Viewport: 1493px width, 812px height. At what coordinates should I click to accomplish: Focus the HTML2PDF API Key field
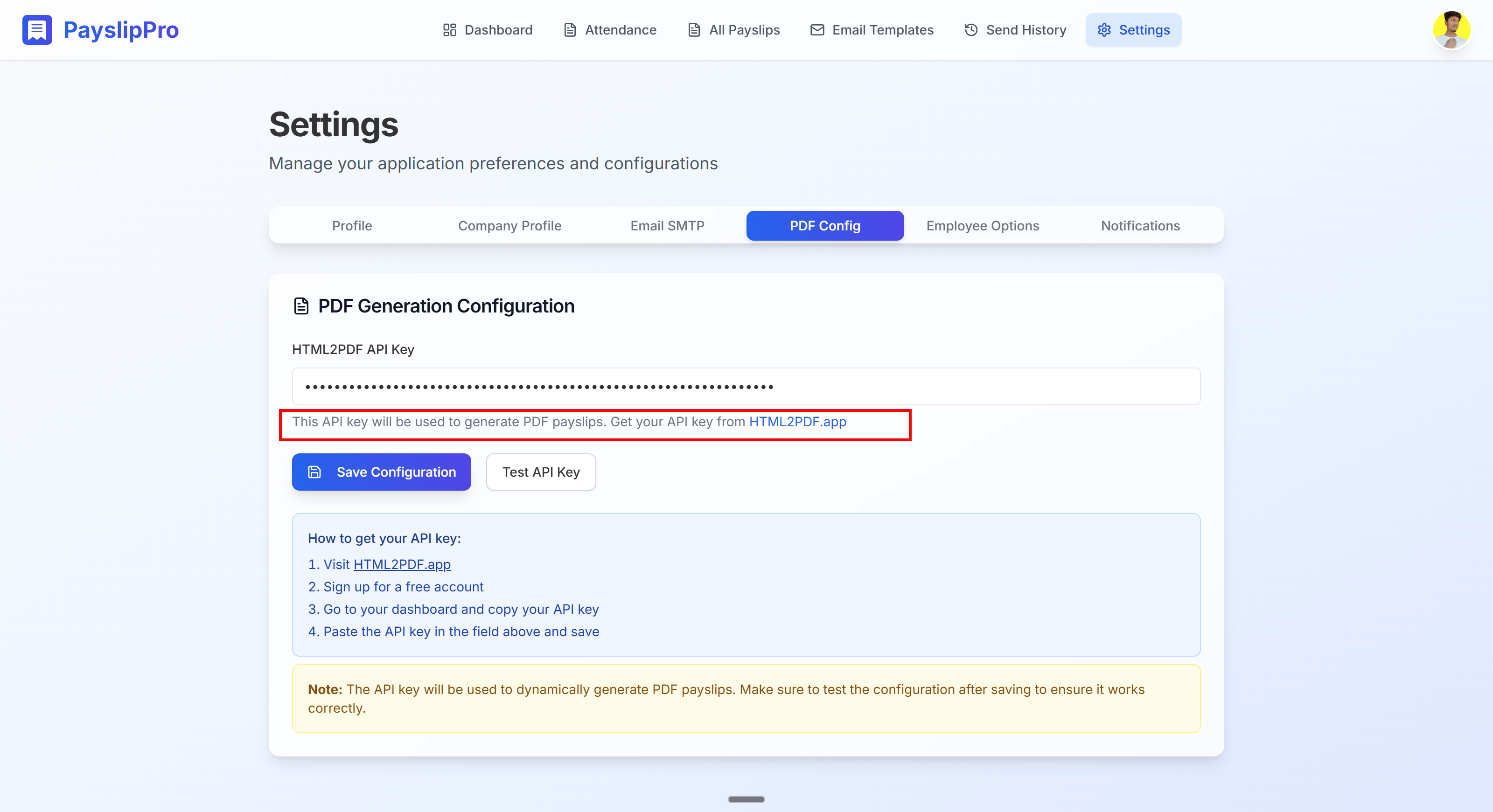pos(746,386)
